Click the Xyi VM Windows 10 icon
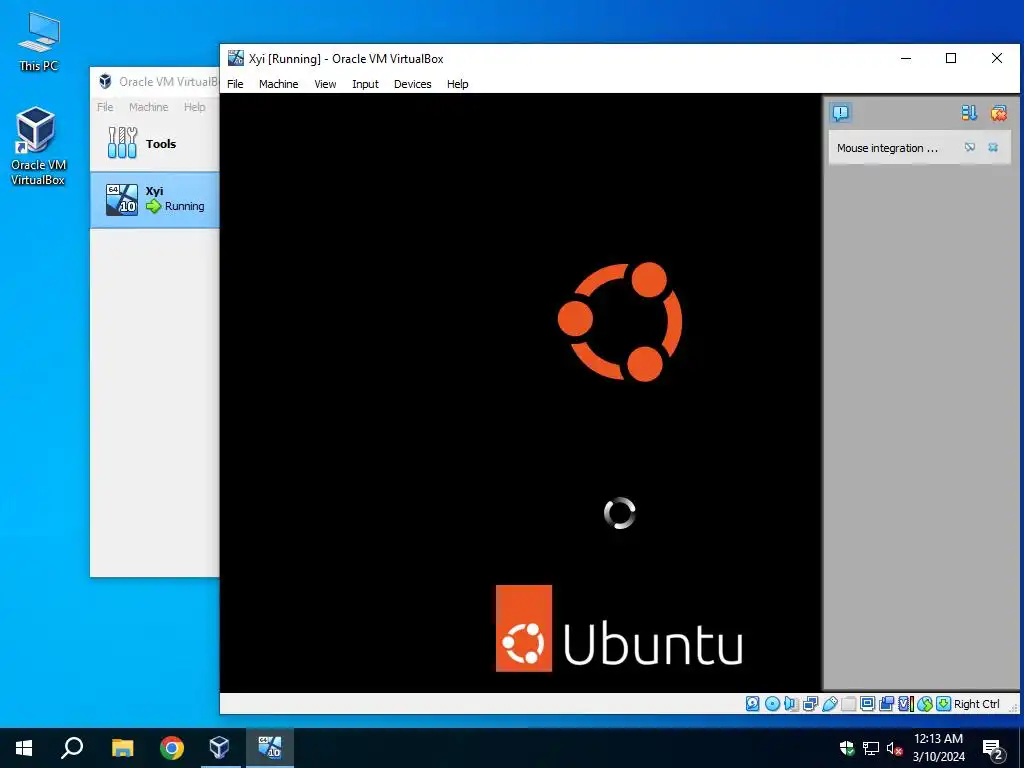The width and height of the screenshot is (1024, 768). tap(122, 199)
